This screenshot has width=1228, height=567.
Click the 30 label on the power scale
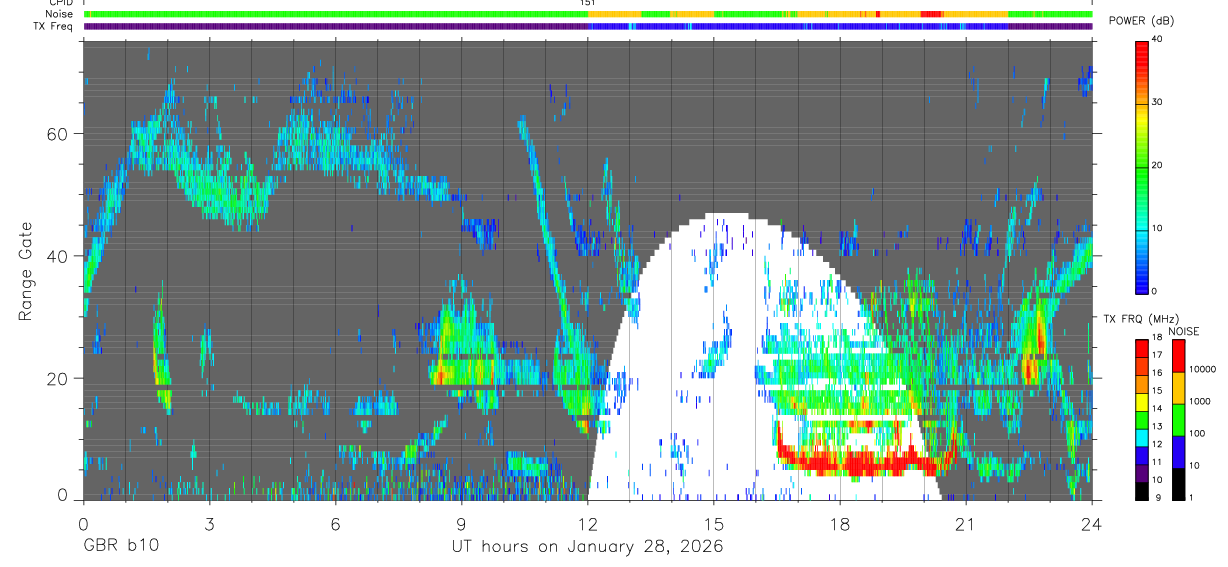(x=1156, y=102)
